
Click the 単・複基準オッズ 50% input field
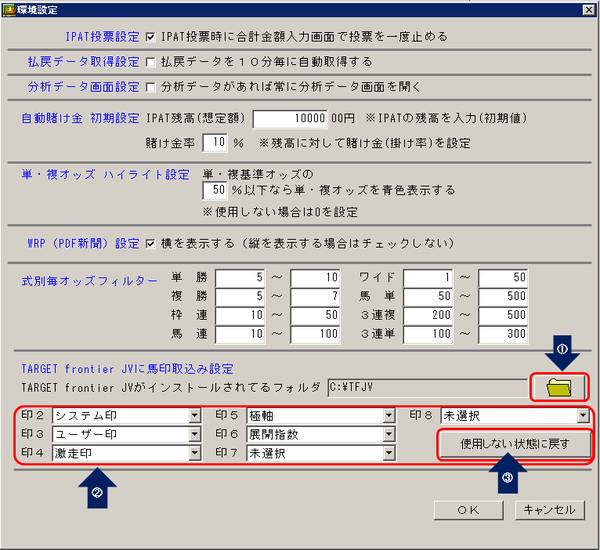215,190
